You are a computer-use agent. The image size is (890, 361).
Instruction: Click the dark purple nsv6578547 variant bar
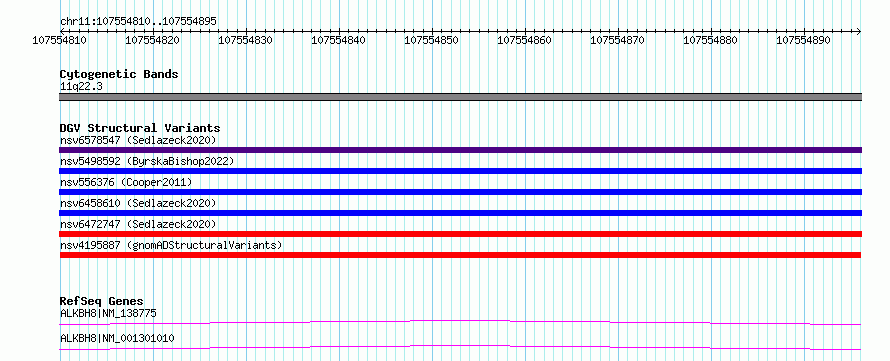[x=460, y=150]
